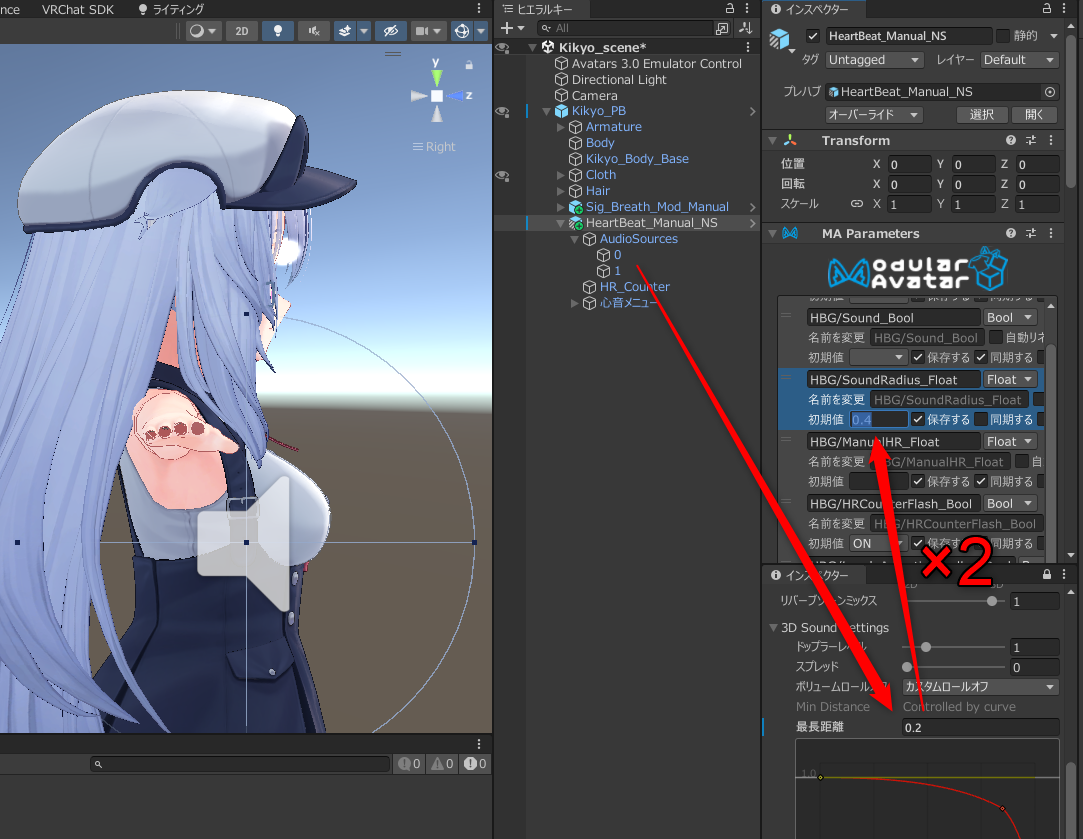Click the gizmos globe icon
Viewport: 1083px width, 839px height.
click(x=462, y=31)
